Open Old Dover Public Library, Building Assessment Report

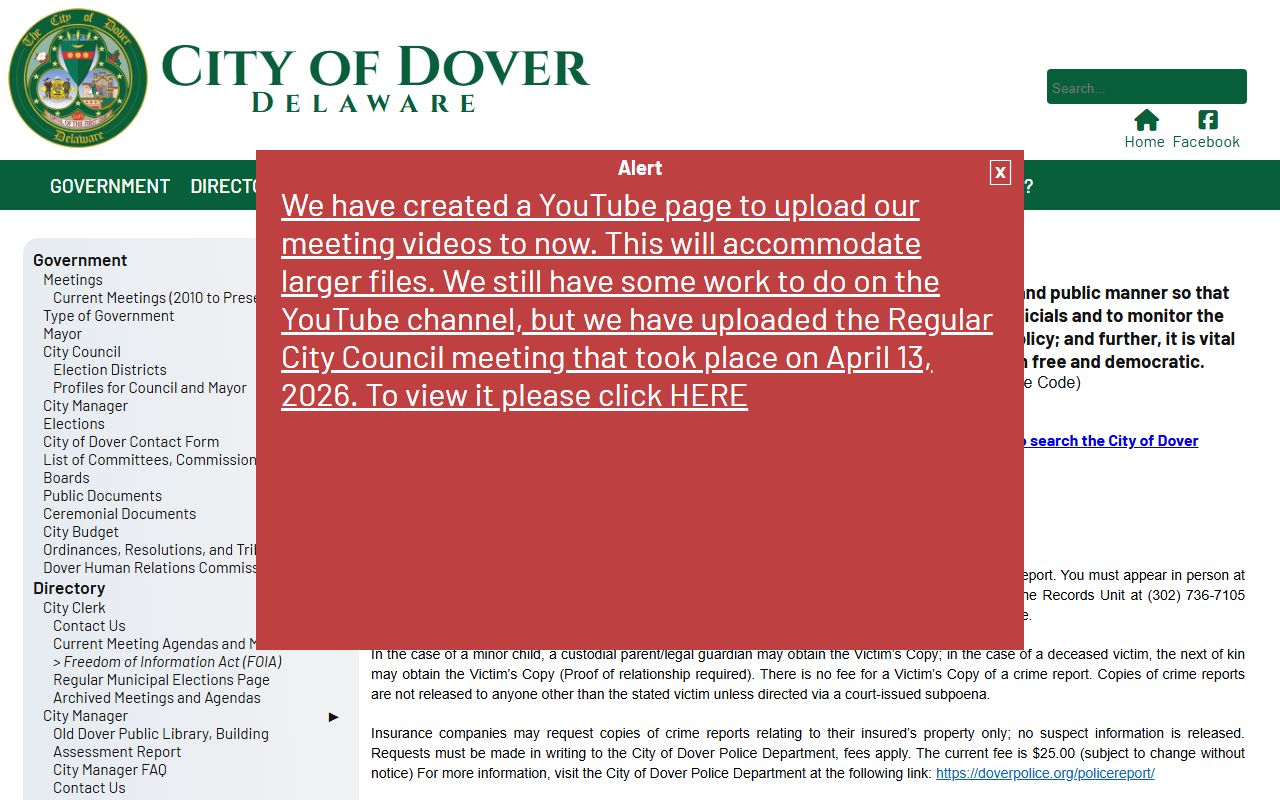161,743
